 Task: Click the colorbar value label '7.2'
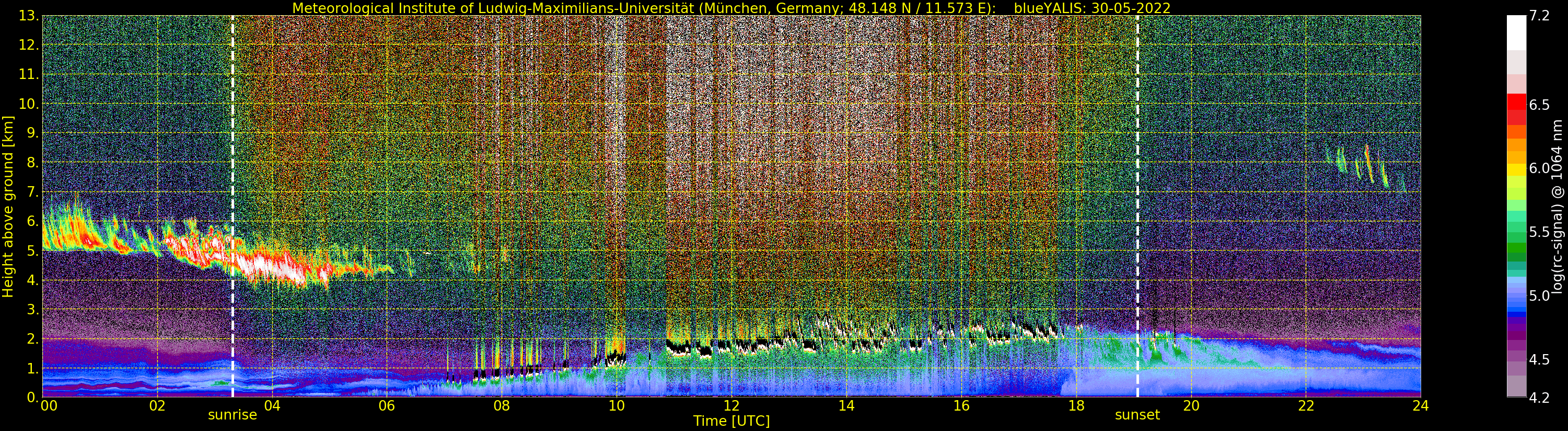(x=1539, y=16)
